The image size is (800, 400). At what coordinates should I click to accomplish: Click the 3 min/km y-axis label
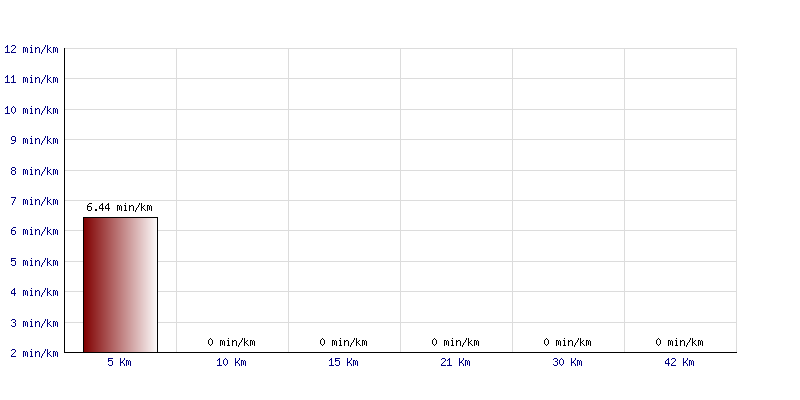(34, 323)
